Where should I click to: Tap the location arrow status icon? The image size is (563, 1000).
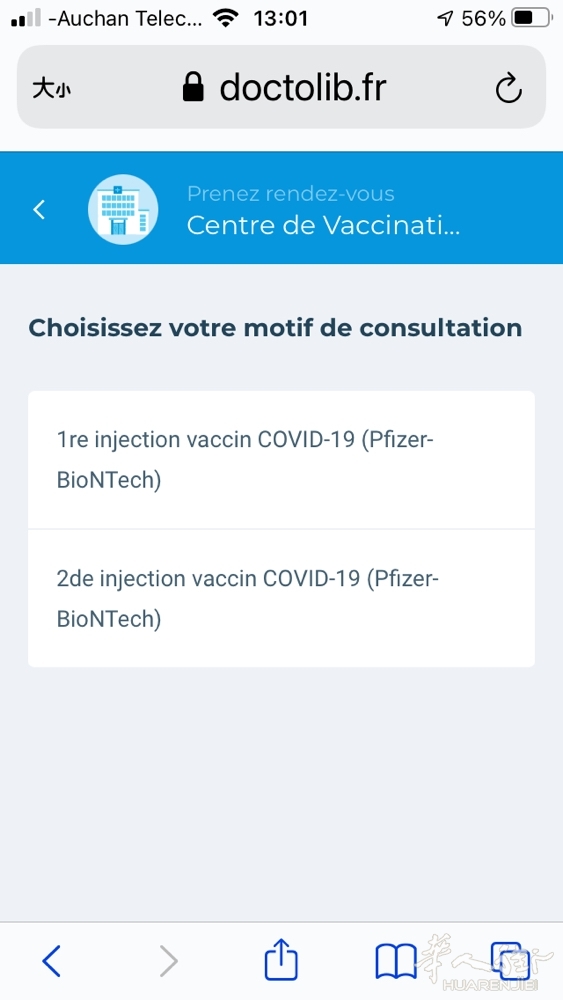pos(445,18)
